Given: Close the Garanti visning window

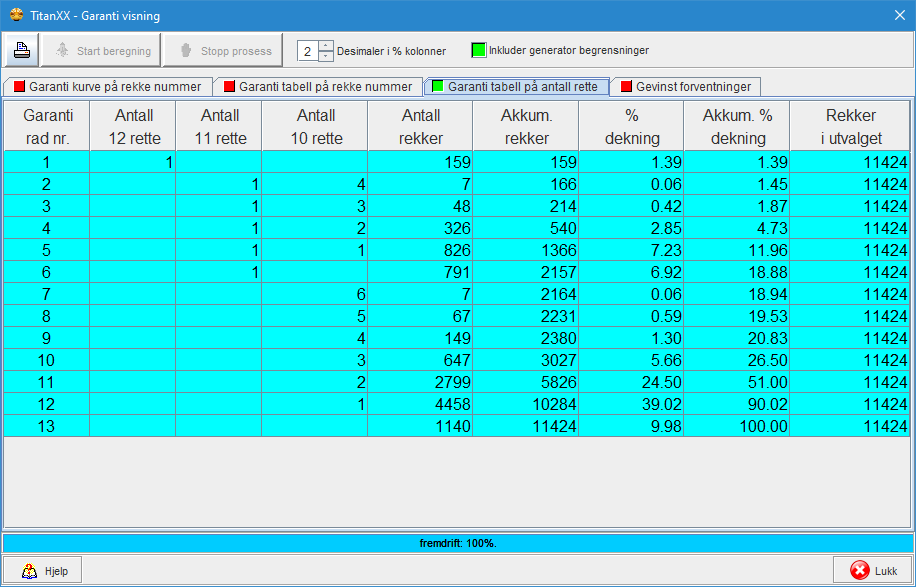Looking at the screenshot, I should tap(900, 16).
